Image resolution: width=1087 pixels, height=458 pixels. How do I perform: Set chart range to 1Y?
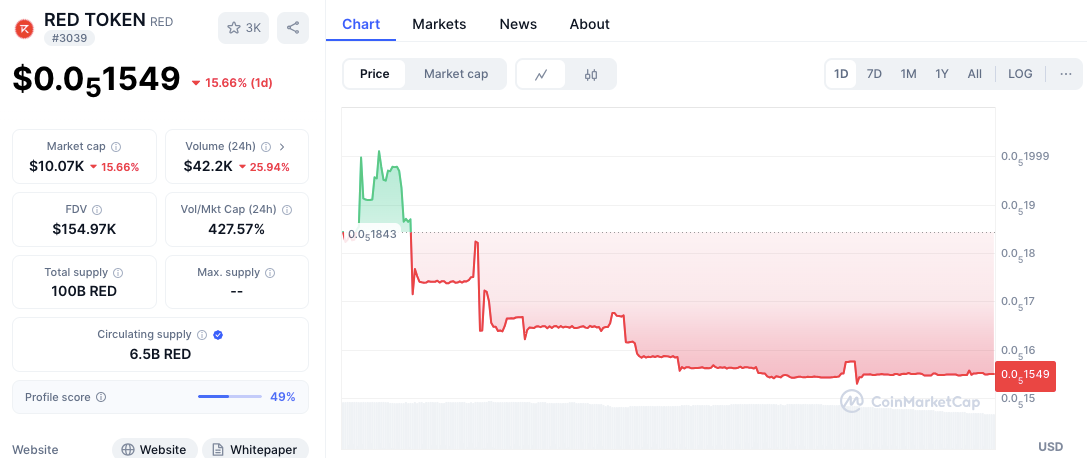click(941, 74)
